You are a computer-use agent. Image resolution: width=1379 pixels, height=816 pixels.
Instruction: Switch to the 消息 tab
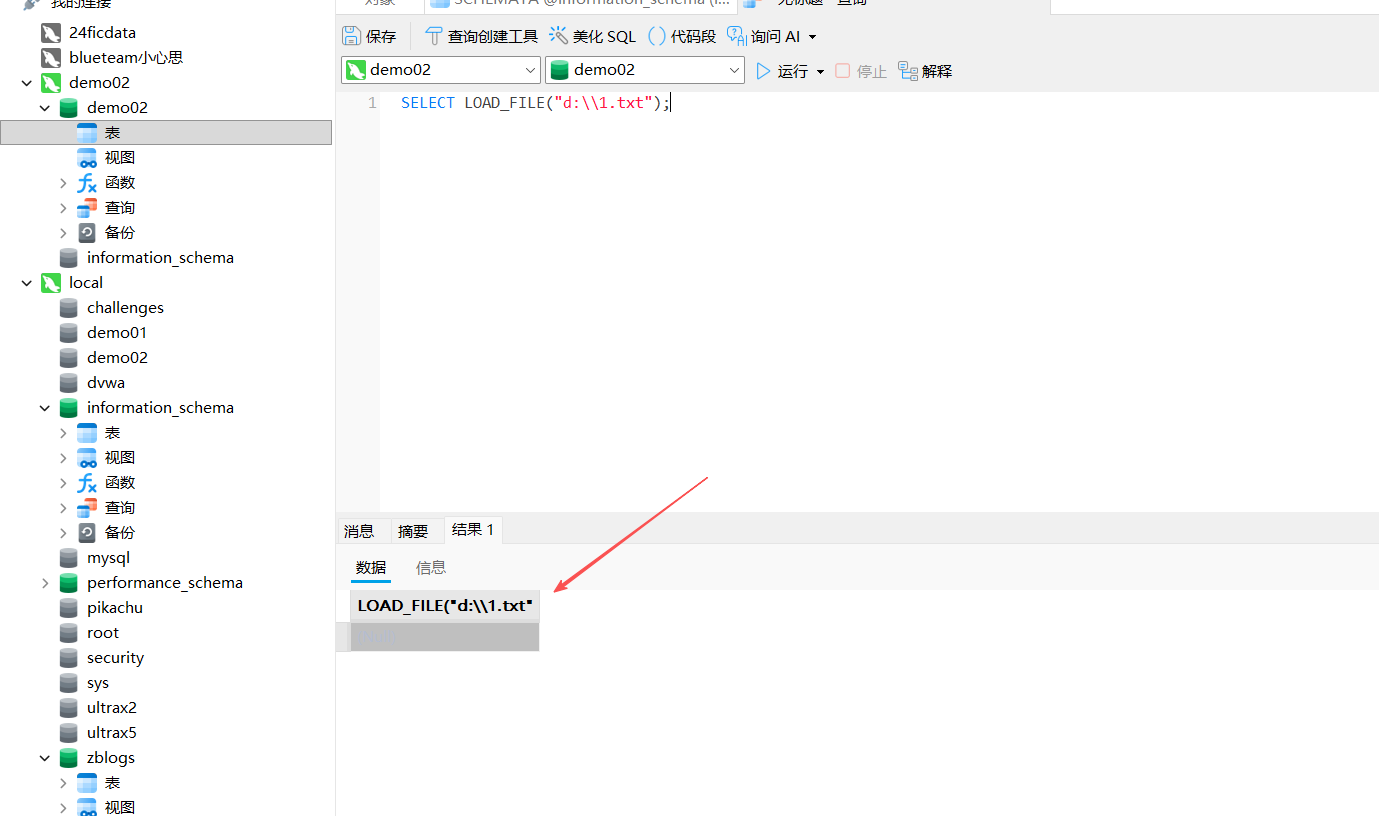pyautogui.click(x=359, y=531)
